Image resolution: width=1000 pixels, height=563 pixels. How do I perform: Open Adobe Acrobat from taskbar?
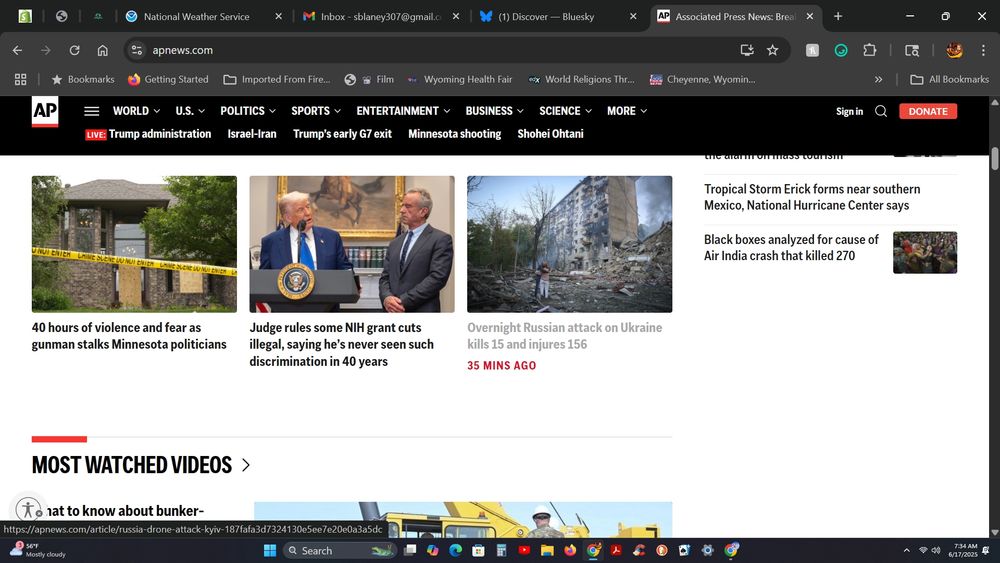[616, 550]
